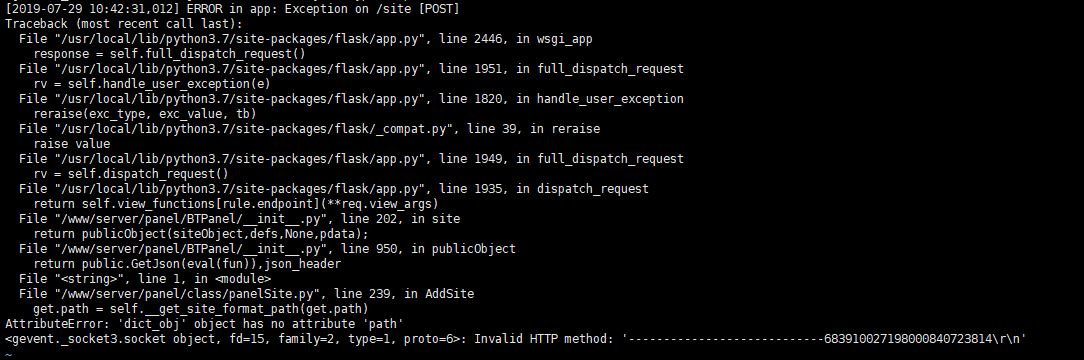This screenshot has width=1084, height=360.
Task: Click the 'reraise(exc_type, exc_value, tb)' line
Action: [x=144, y=113]
